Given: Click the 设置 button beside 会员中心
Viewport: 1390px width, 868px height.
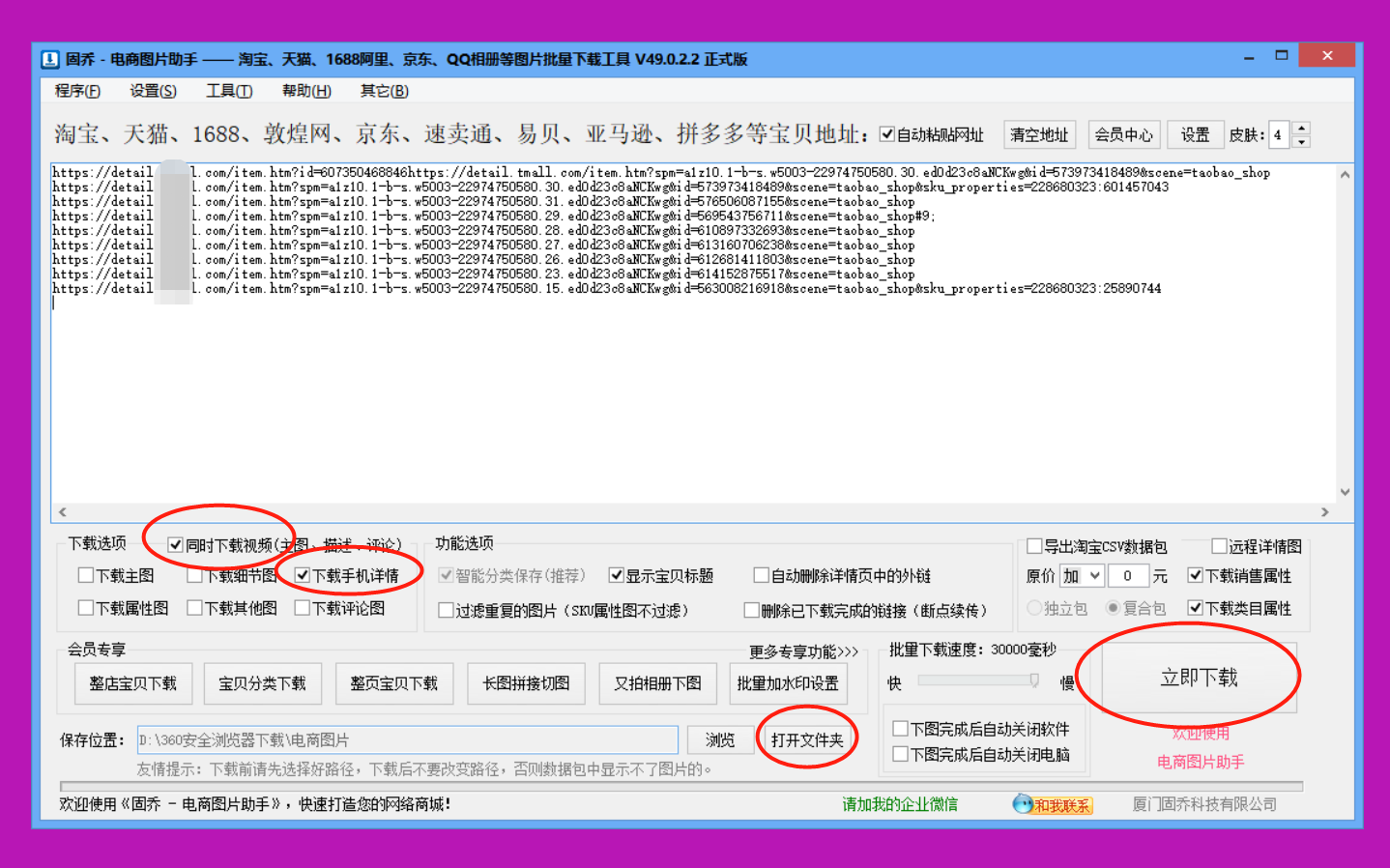Looking at the screenshot, I should (1195, 134).
